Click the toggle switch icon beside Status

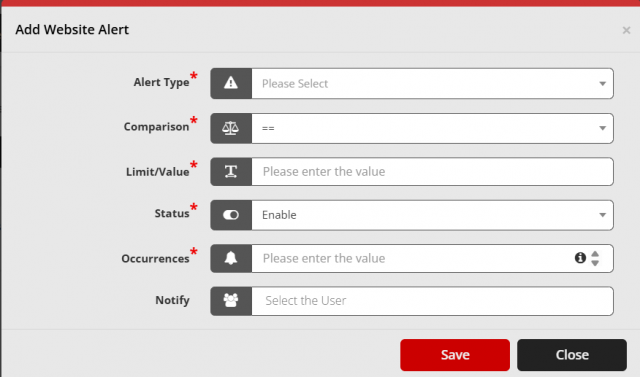click(x=231, y=215)
